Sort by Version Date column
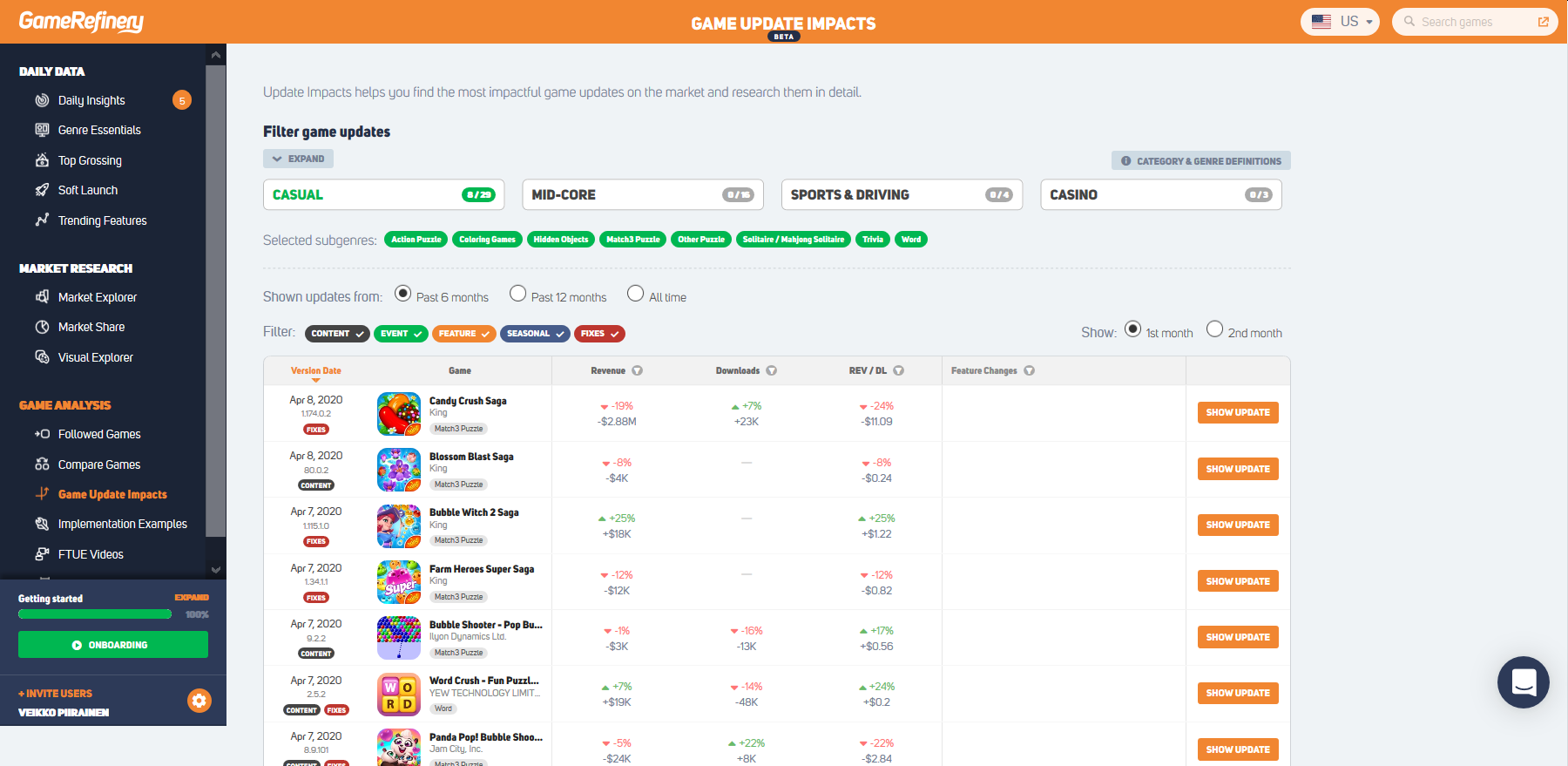The width and height of the screenshot is (1568, 766). coord(315,371)
